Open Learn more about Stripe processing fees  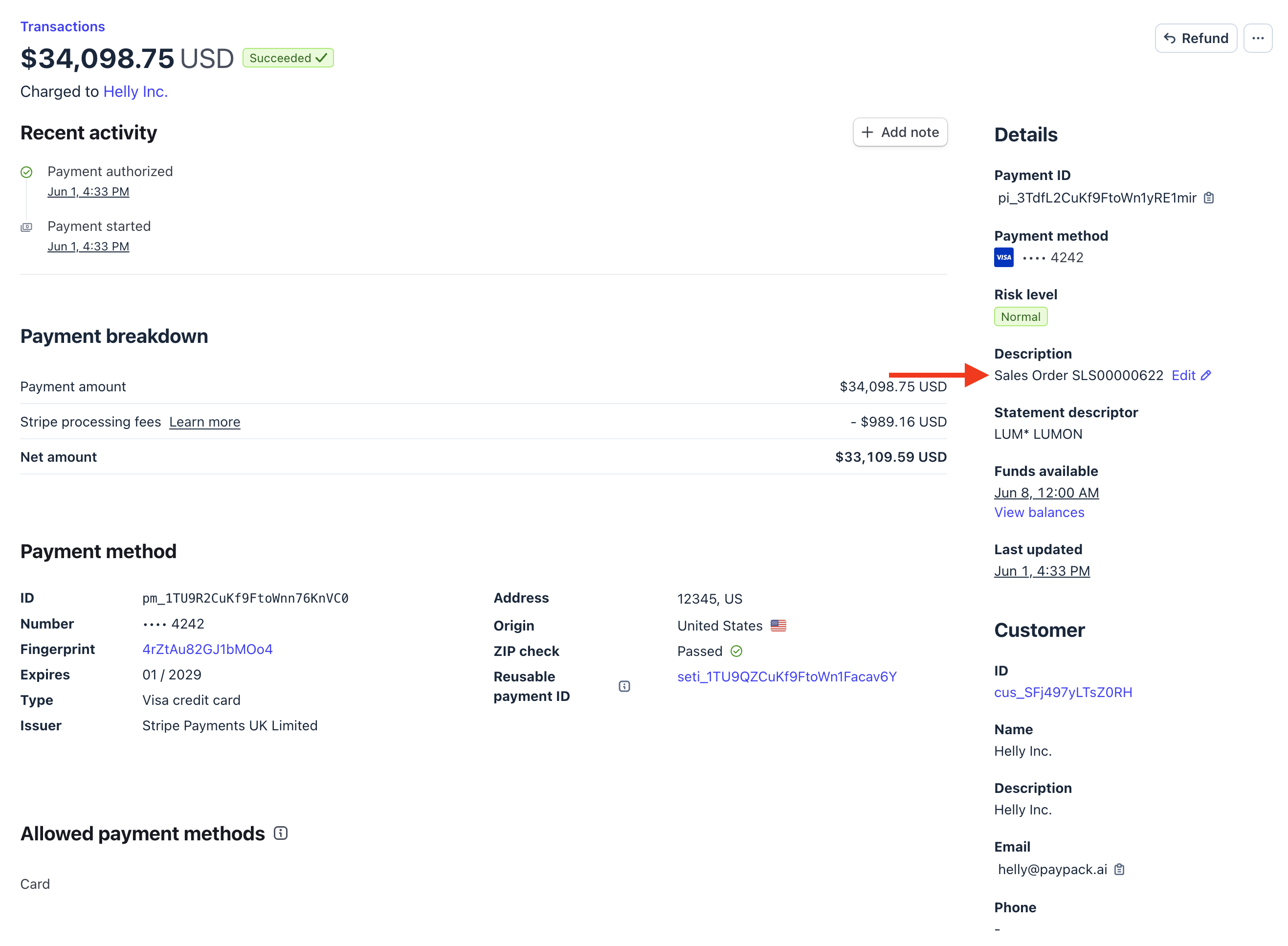204,422
